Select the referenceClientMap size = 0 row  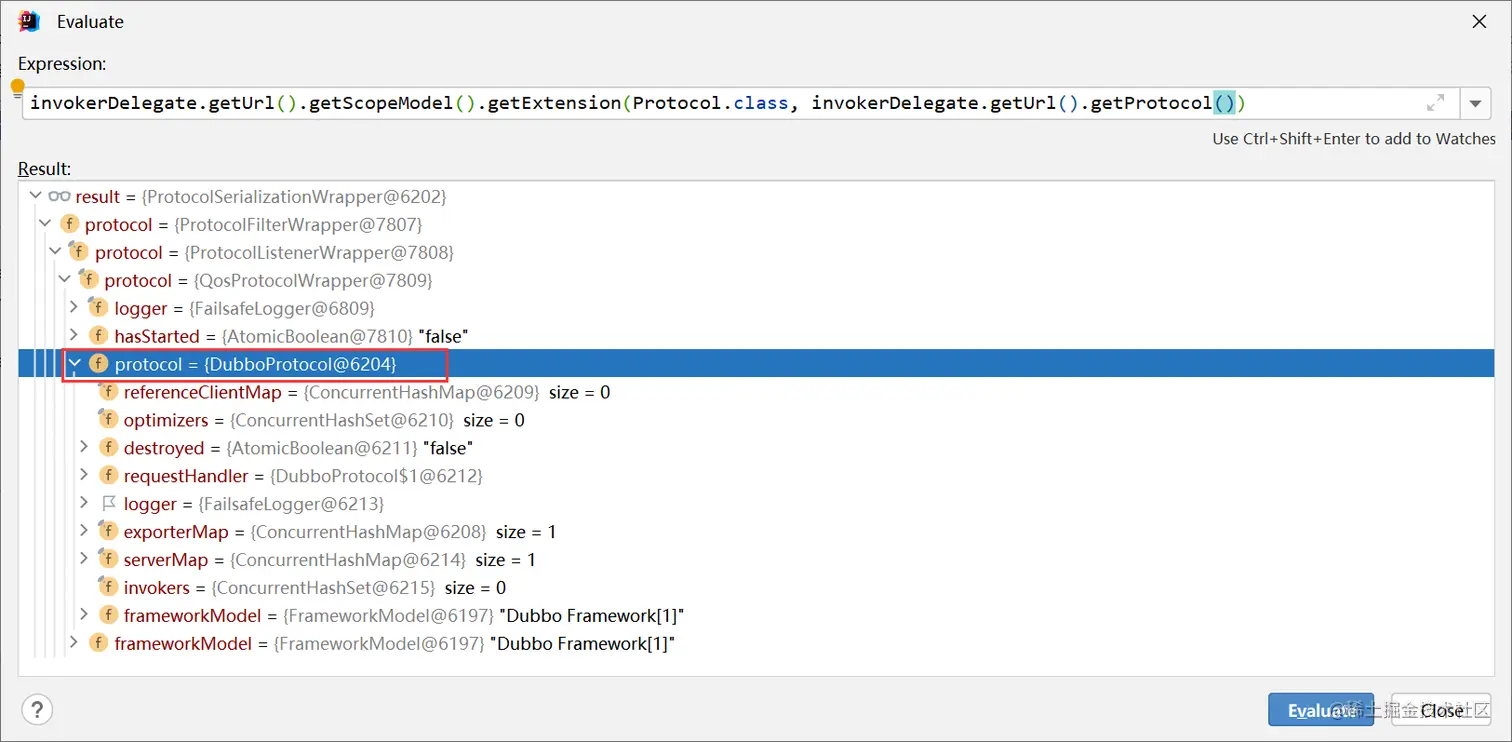756,392
